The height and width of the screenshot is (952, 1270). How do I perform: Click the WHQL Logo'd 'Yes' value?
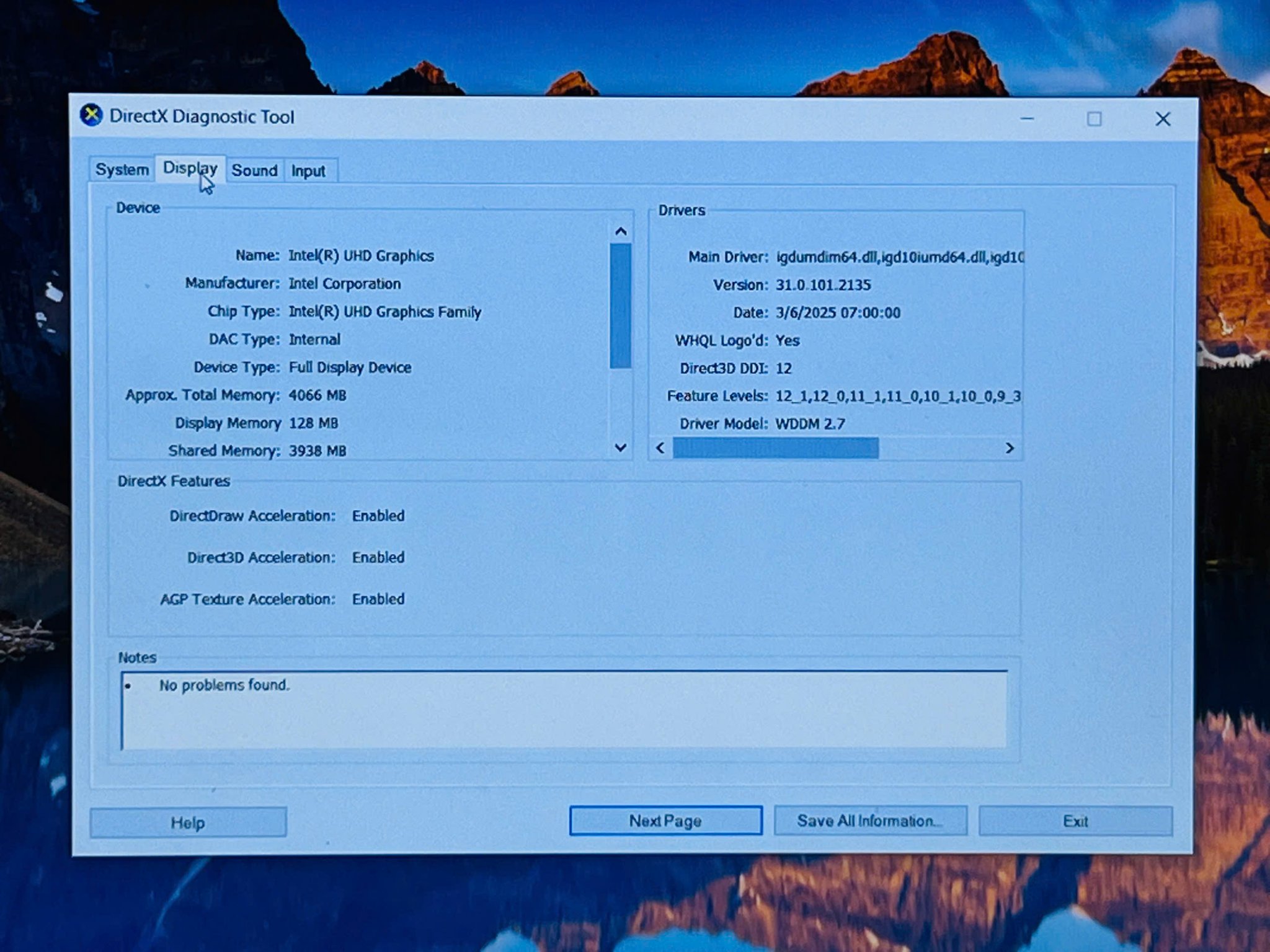tap(788, 340)
